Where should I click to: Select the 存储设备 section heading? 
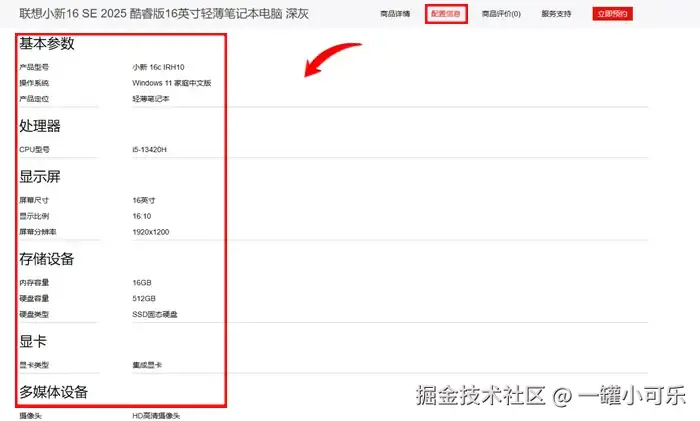pos(47,259)
